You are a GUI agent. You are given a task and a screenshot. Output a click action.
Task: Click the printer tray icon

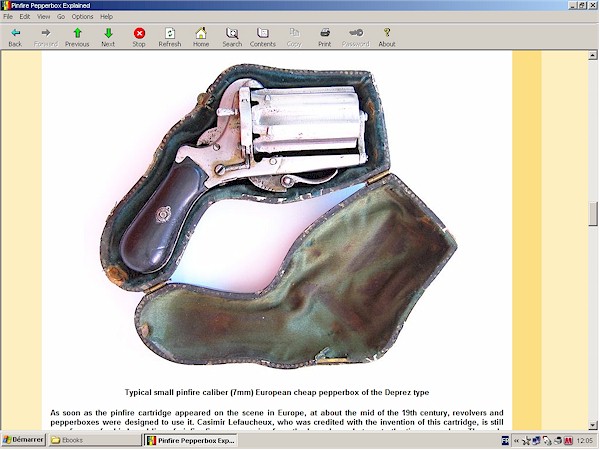tap(558, 441)
